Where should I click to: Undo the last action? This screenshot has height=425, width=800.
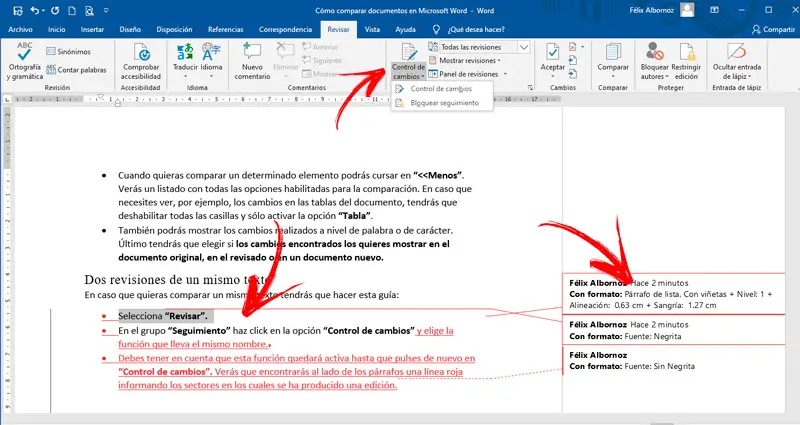coord(35,10)
